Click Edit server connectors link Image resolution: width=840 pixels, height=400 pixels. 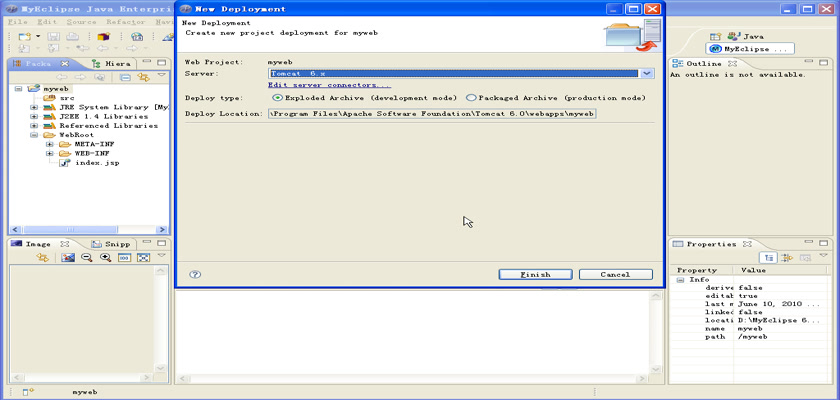(x=329, y=85)
